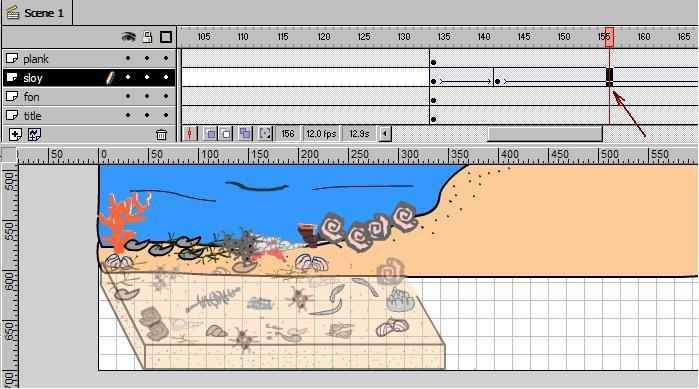This screenshot has width=699, height=389.
Task: Click the timeline scroll left arrow
Action: 385,133
